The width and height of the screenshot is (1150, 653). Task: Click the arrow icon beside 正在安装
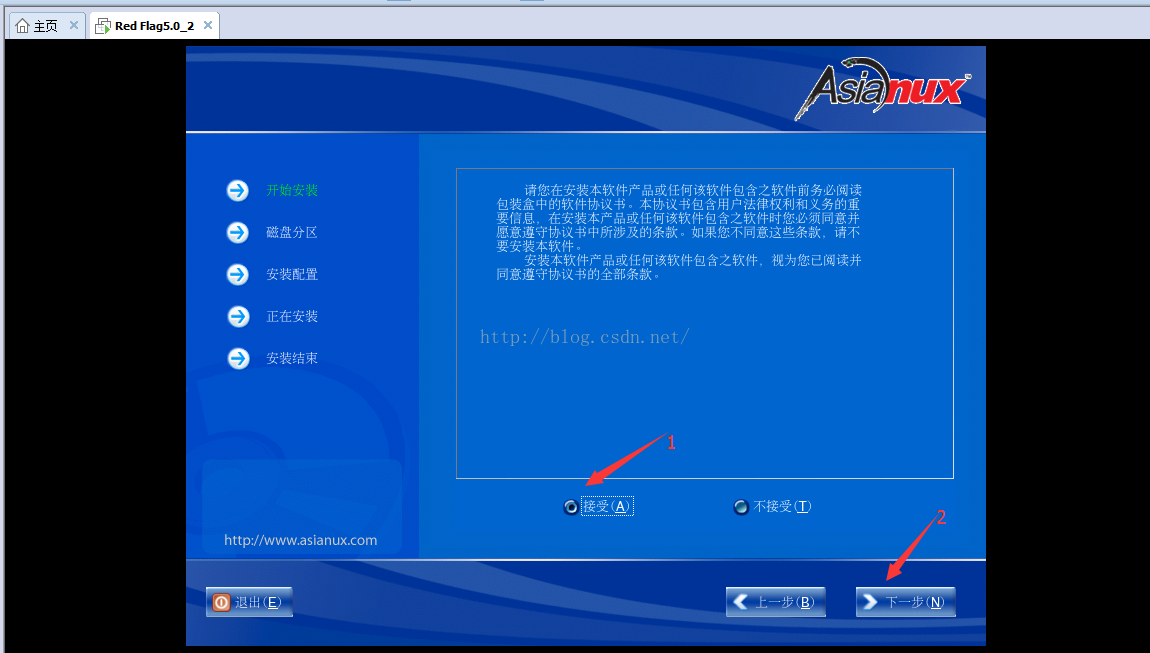coord(238,316)
